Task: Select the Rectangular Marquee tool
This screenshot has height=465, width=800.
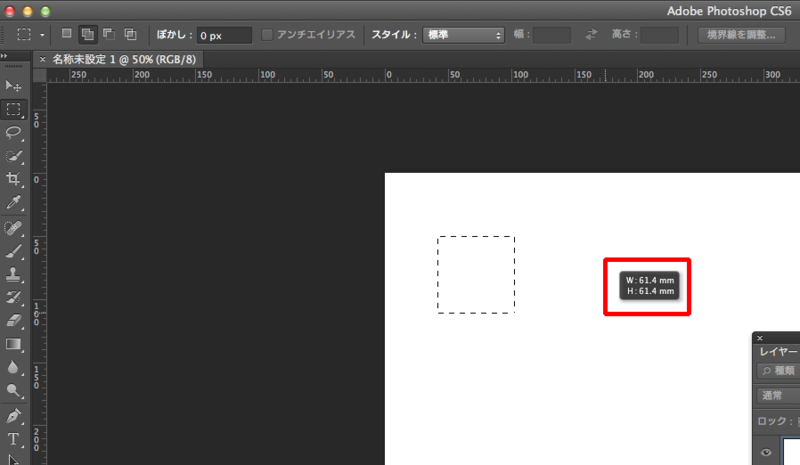Action: 13,109
